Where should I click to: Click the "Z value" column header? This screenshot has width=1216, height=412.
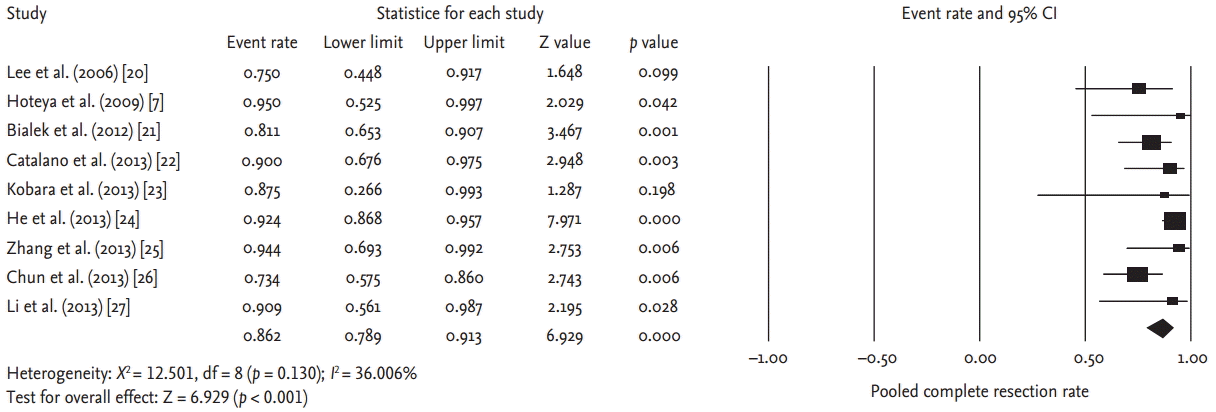click(563, 43)
